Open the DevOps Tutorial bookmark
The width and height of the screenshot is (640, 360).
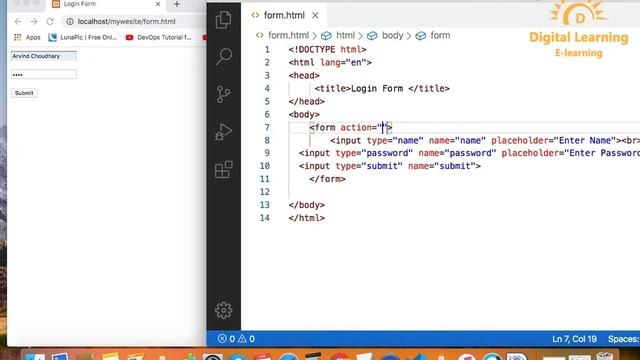click(158, 37)
